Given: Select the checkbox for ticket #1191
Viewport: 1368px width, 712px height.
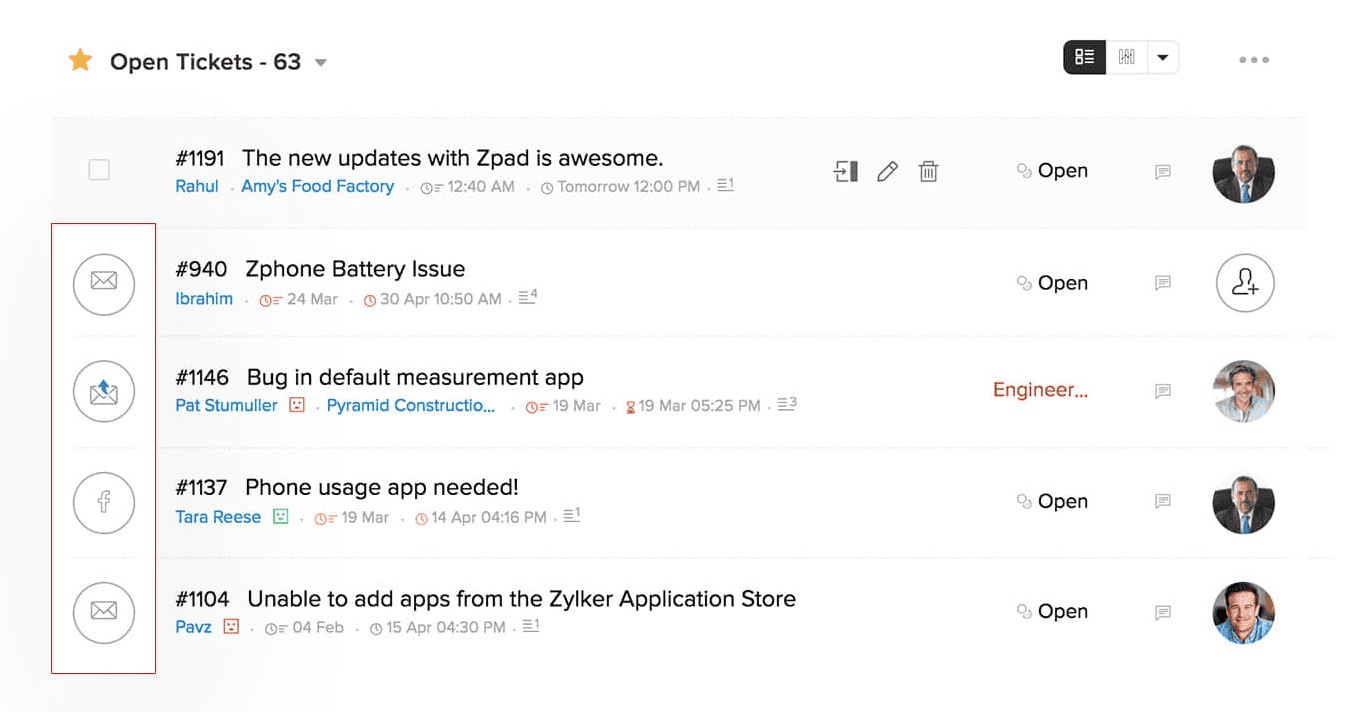Looking at the screenshot, I should [x=99, y=171].
